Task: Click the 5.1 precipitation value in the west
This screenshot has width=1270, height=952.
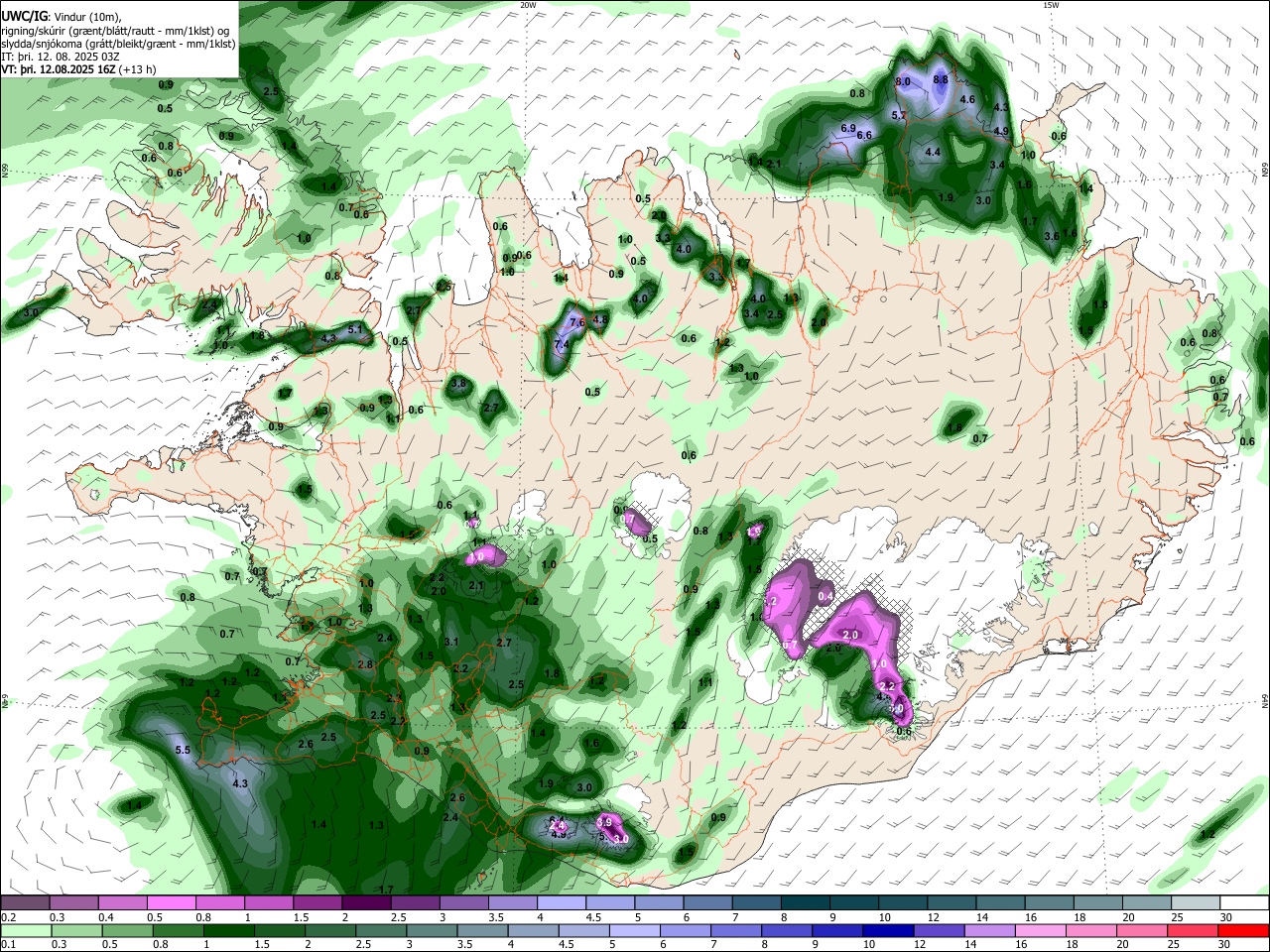Action: [x=356, y=328]
